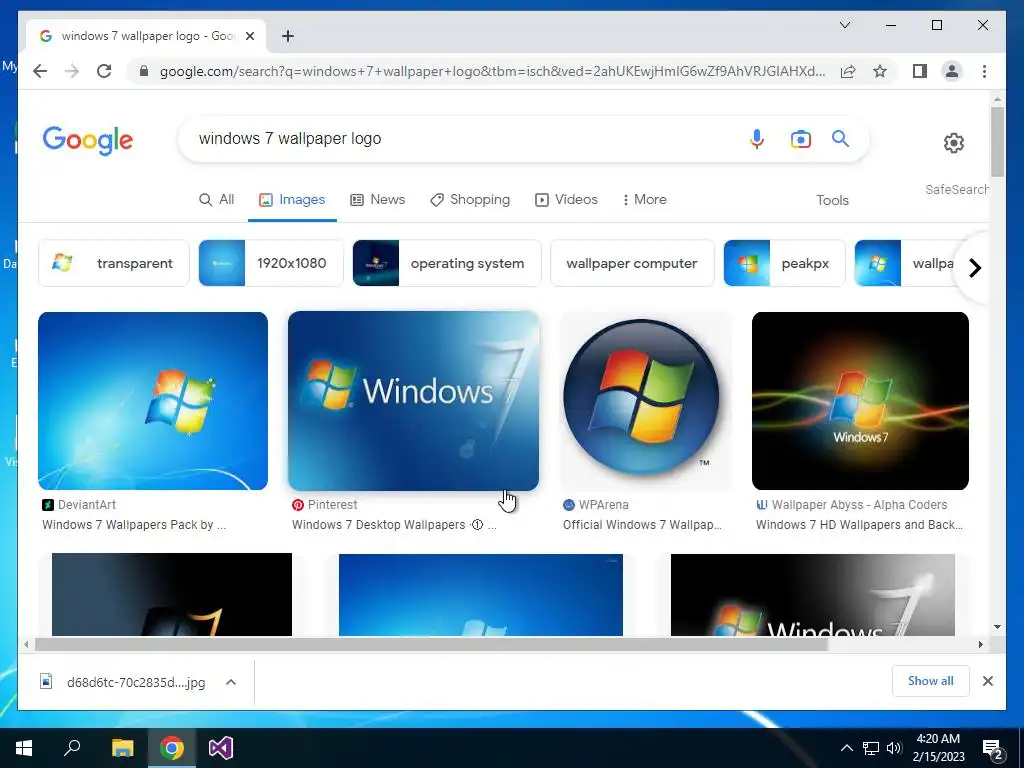Filter by operating system chip
This screenshot has height=768, width=1024.
coord(447,263)
